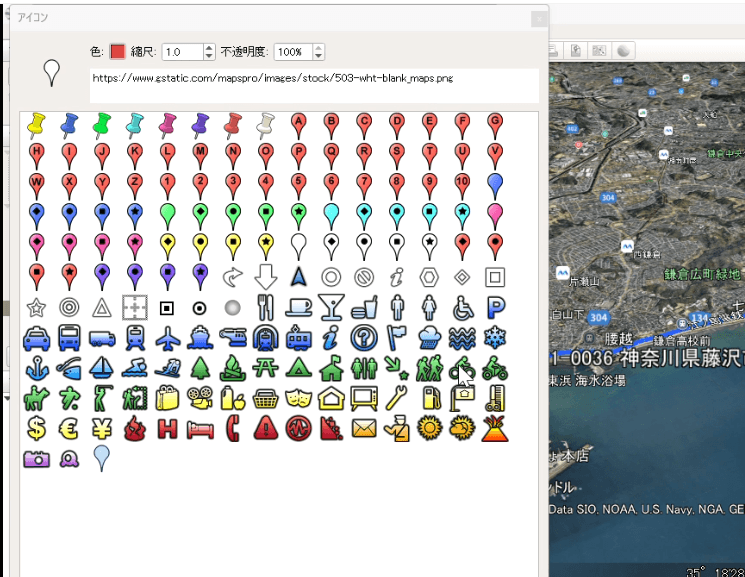Choose the blue P parking icon
This screenshot has height=577, width=745.
pos(494,307)
